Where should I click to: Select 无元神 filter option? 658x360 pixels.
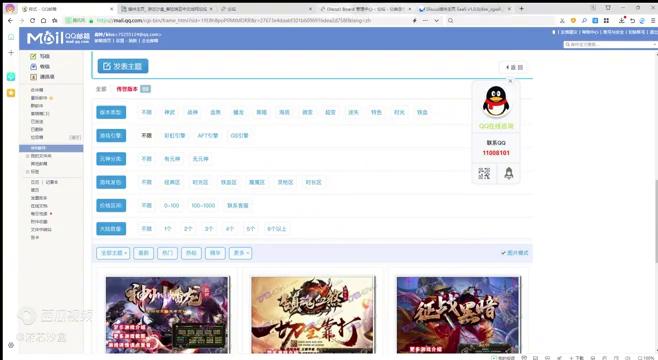[x=200, y=159]
